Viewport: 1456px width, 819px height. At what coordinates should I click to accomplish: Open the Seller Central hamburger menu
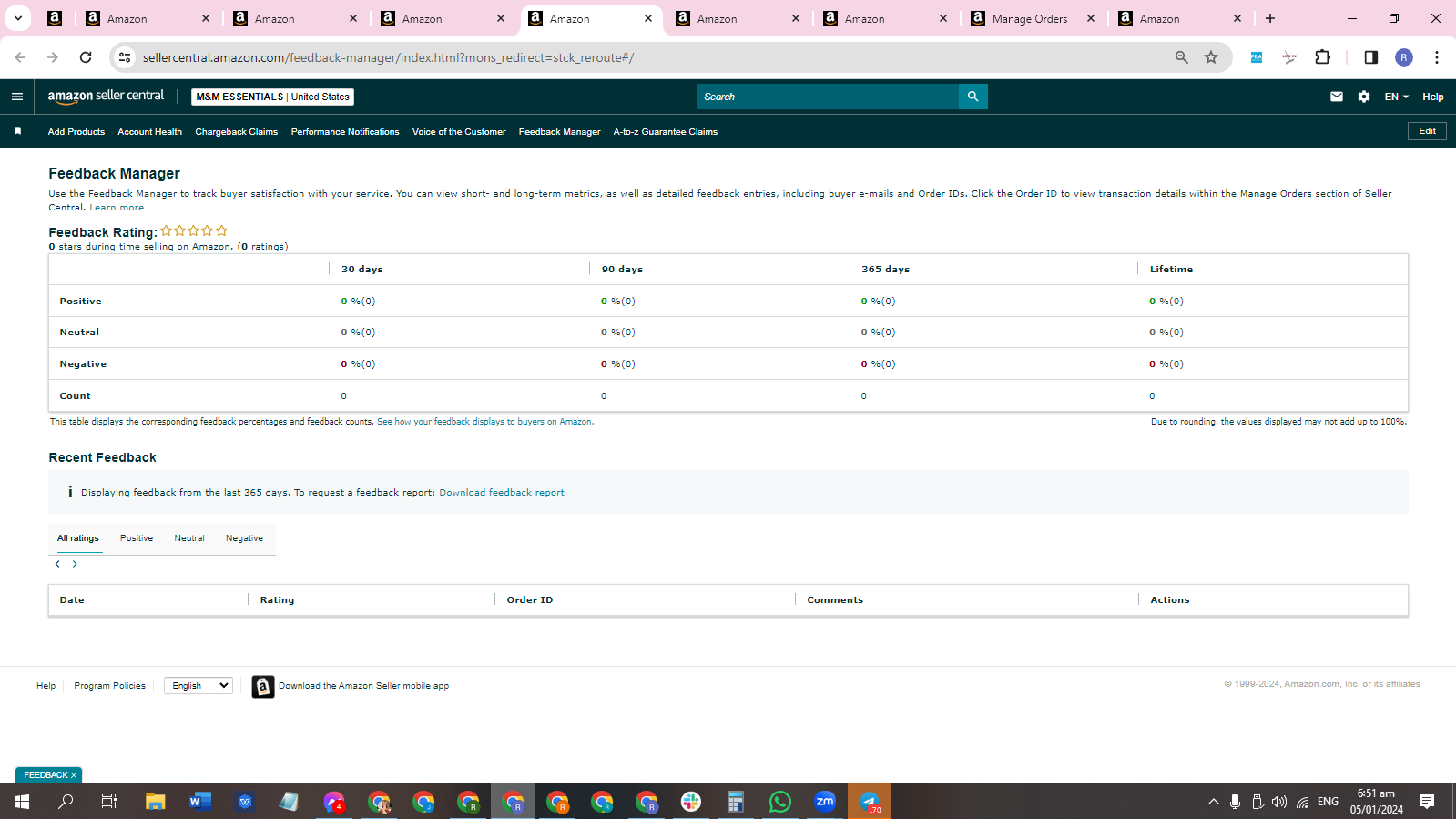[x=17, y=97]
